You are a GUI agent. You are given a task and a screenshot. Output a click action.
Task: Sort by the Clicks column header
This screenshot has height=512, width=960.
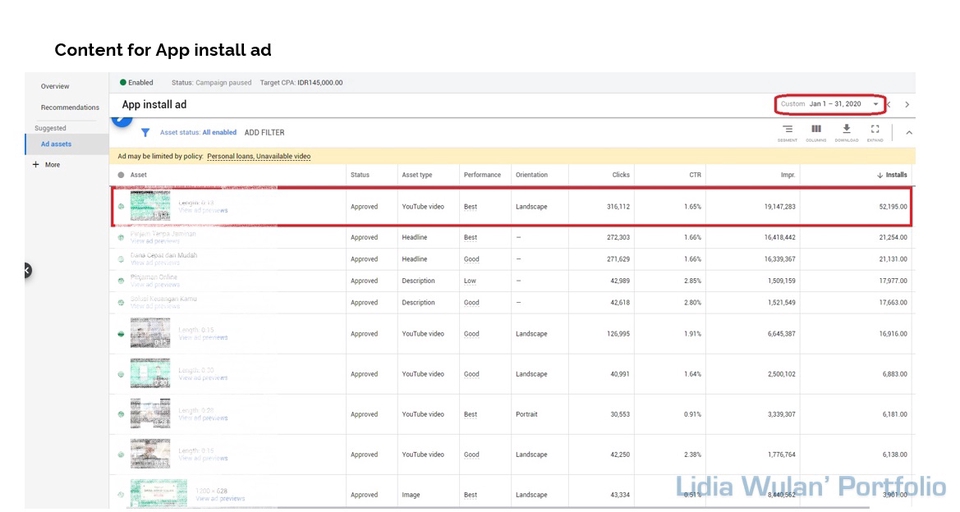coord(621,175)
